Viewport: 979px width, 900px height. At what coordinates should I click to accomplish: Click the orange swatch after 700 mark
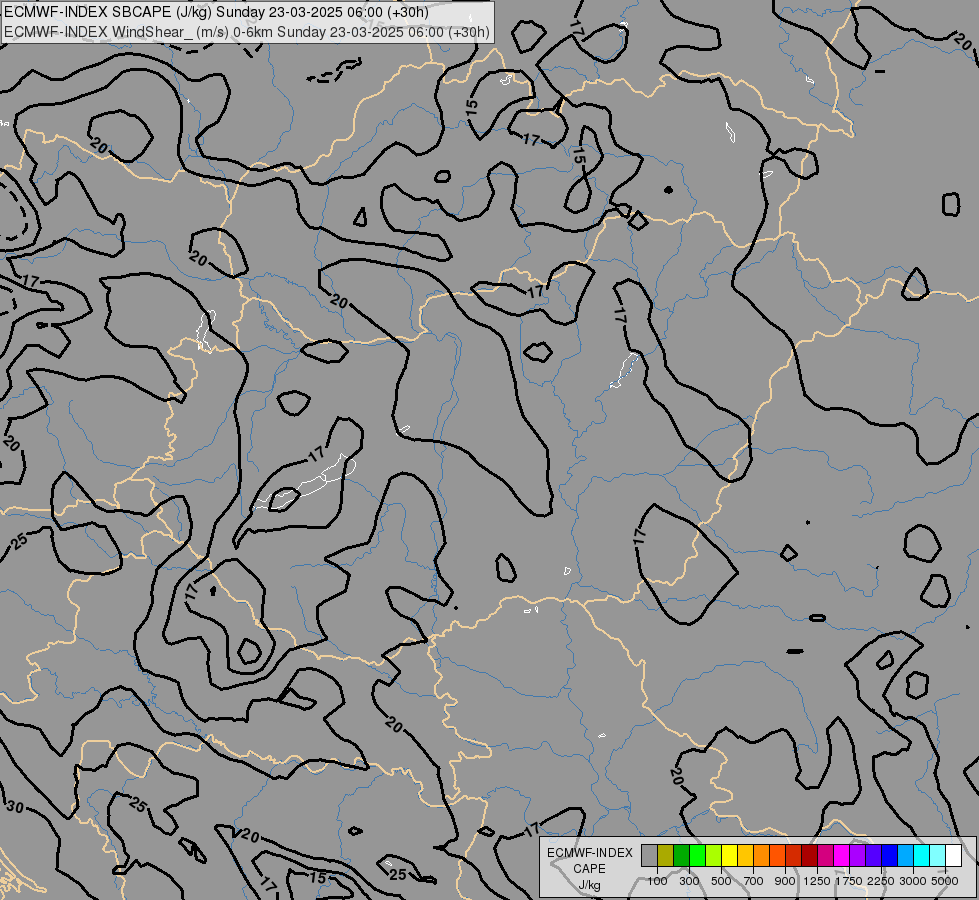pyautogui.click(x=762, y=856)
